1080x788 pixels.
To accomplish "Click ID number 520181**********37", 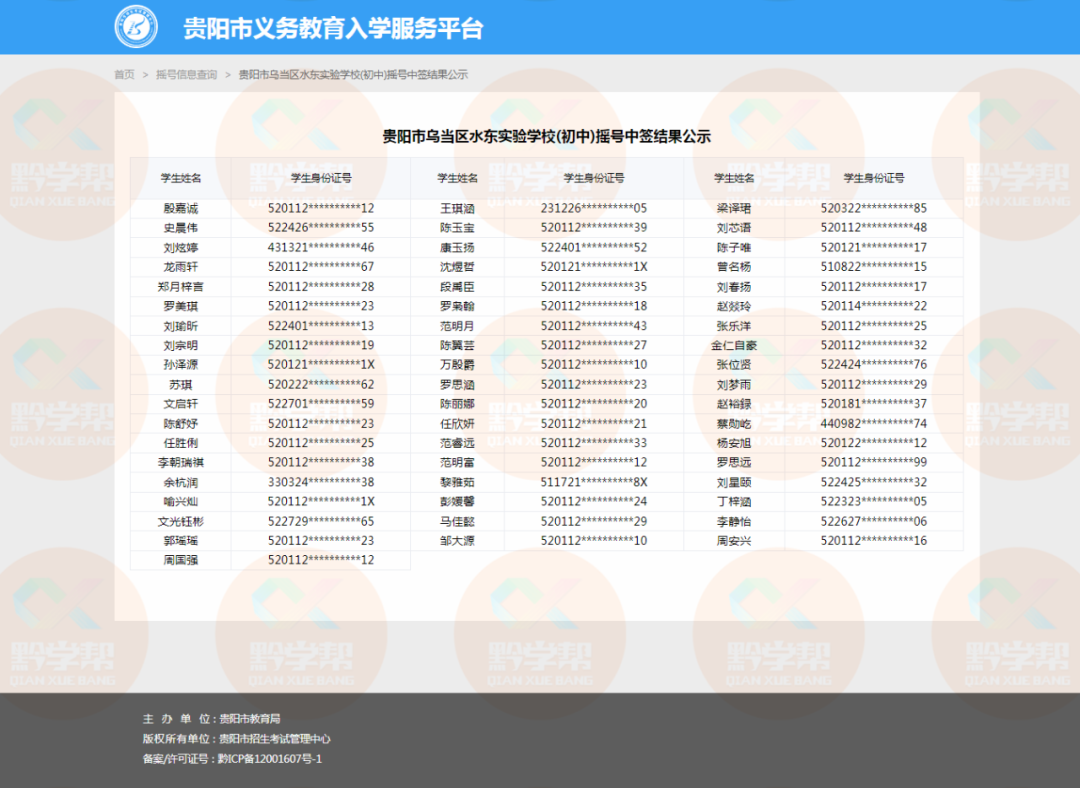I will tap(873, 404).
